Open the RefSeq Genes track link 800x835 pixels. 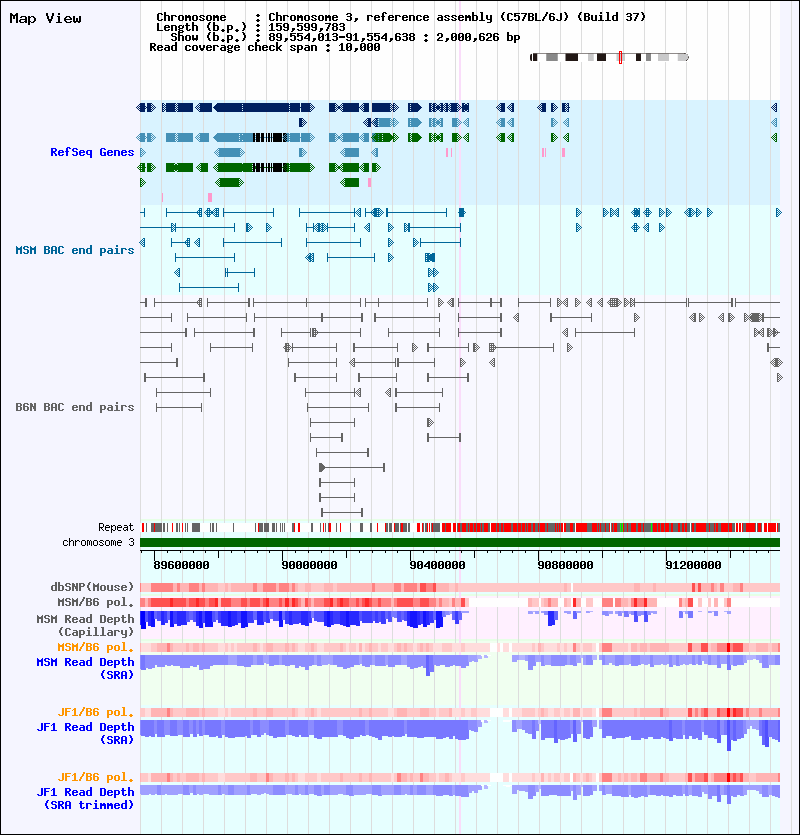coord(92,152)
